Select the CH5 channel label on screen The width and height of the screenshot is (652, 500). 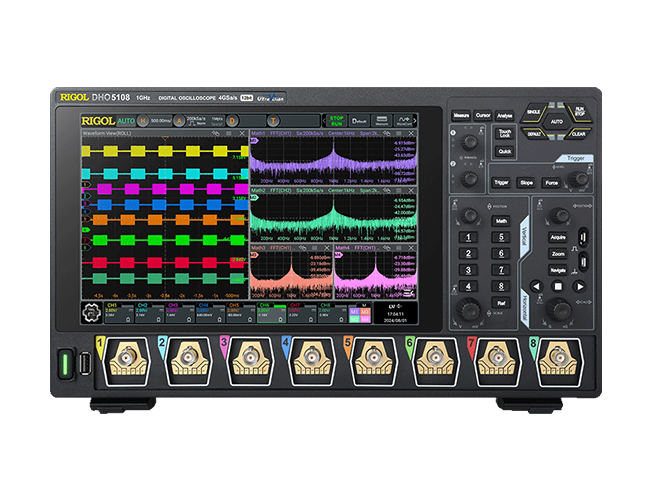(234, 305)
